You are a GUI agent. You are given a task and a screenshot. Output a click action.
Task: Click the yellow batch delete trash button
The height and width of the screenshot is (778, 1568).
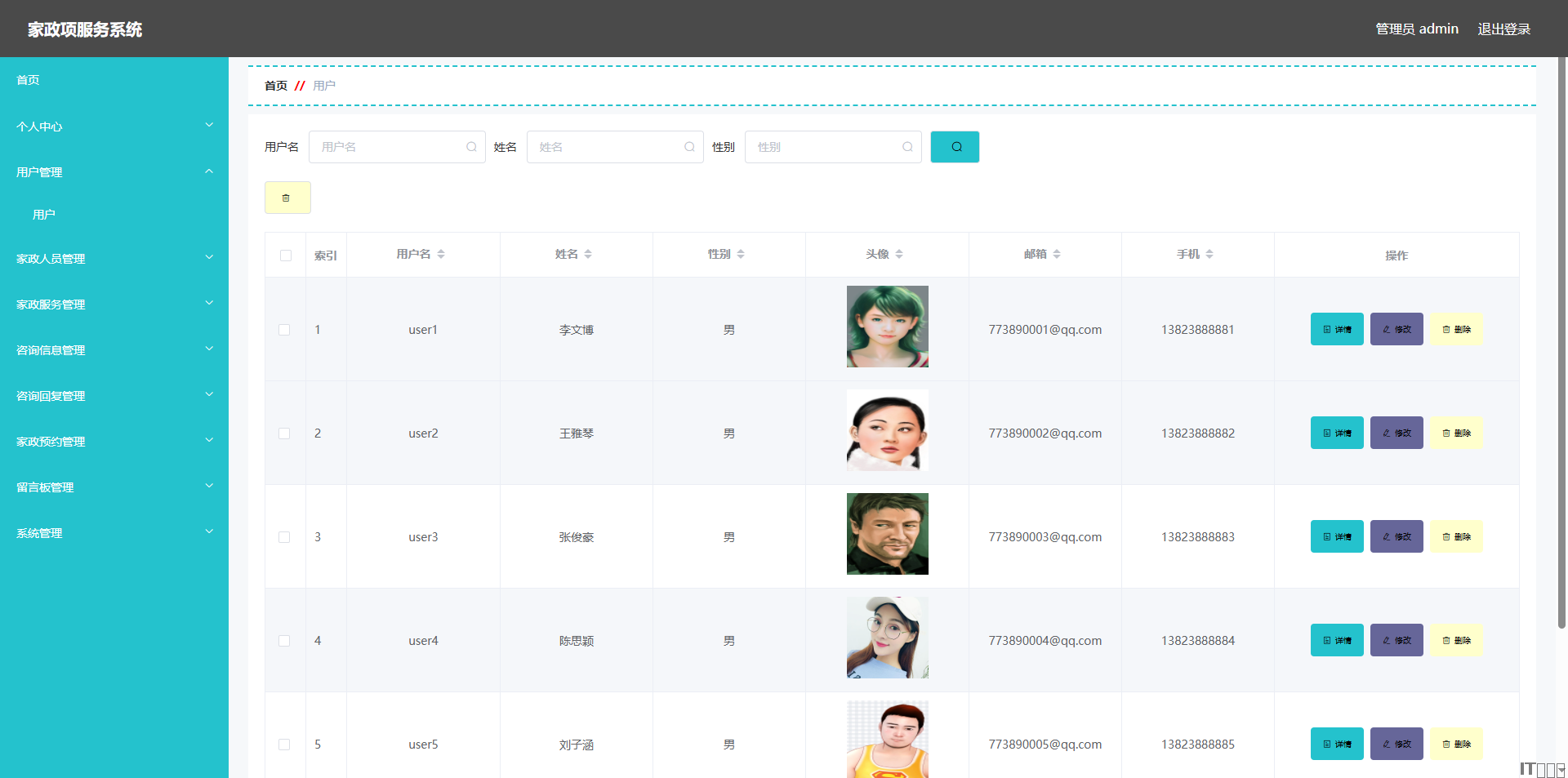click(x=287, y=198)
